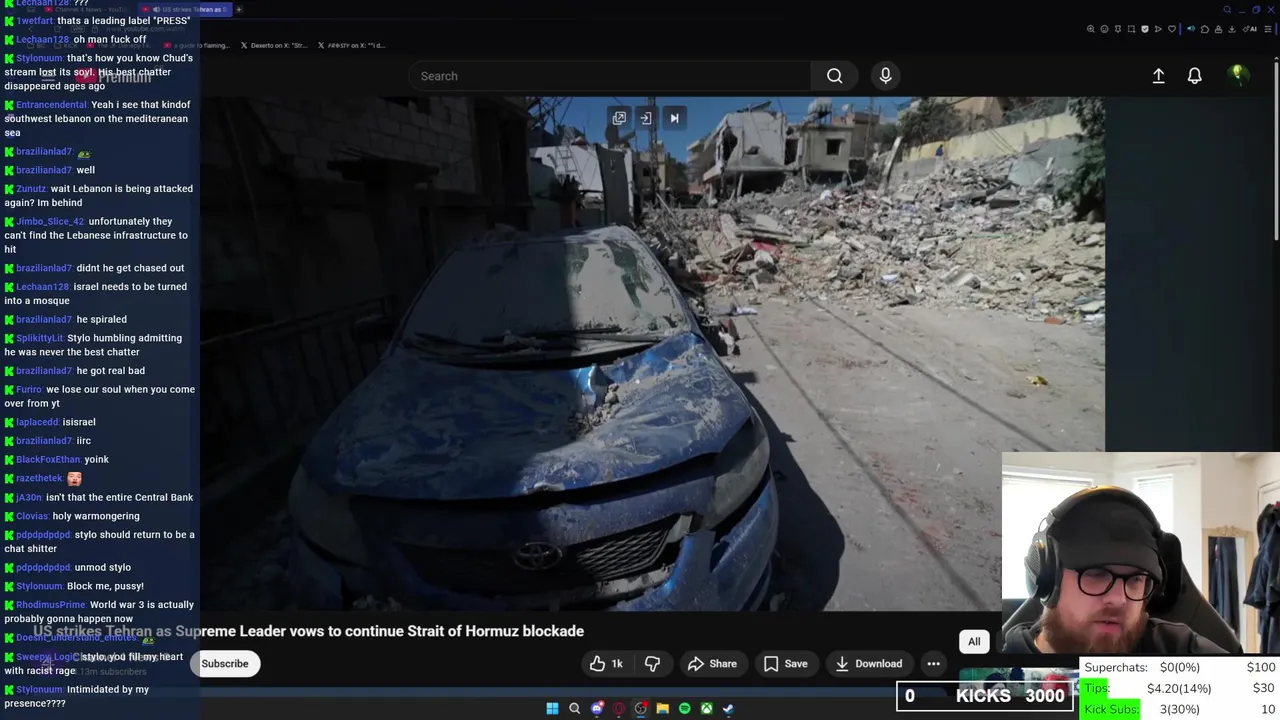The height and width of the screenshot is (720, 1280).
Task: Click chat username Clovias
Action: (32, 516)
